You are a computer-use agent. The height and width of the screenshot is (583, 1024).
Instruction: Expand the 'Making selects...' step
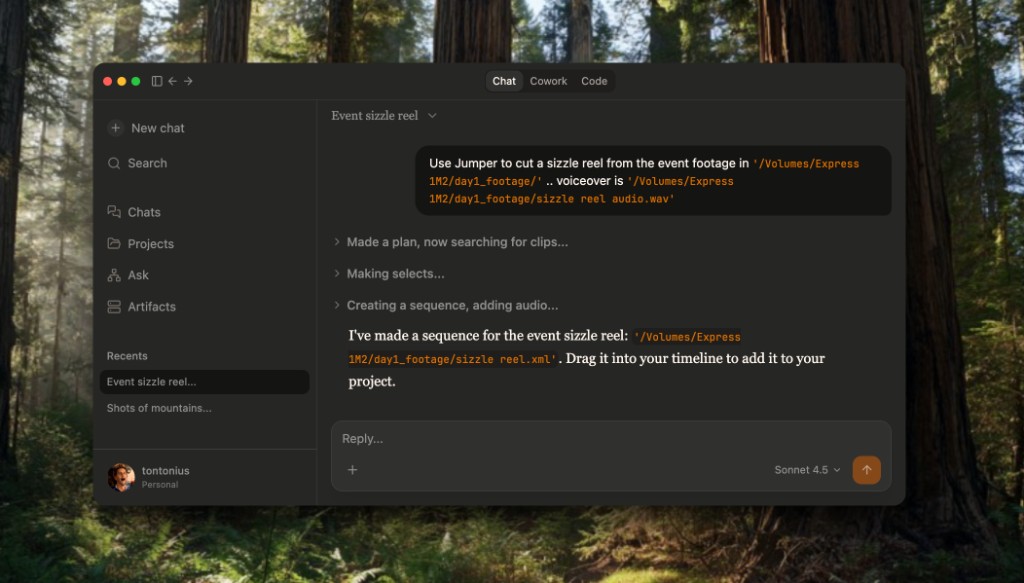[395, 273]
